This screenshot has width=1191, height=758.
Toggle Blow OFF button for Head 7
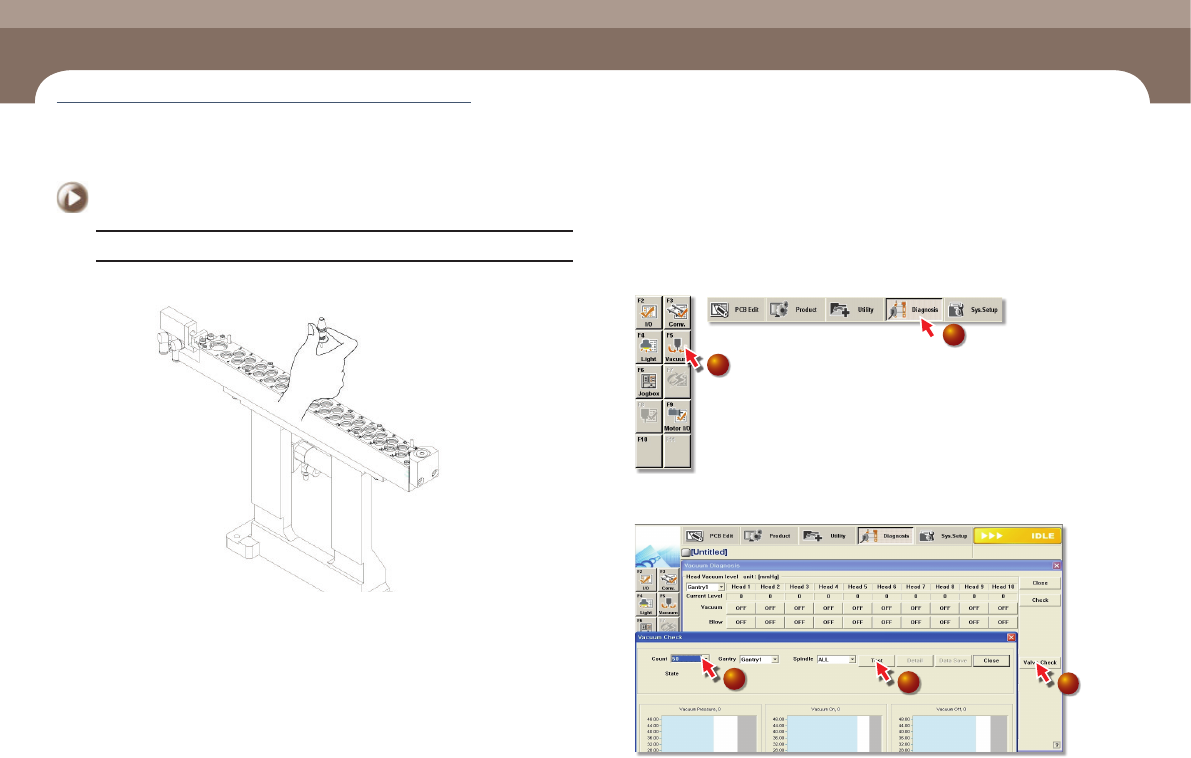pos(916,622)
